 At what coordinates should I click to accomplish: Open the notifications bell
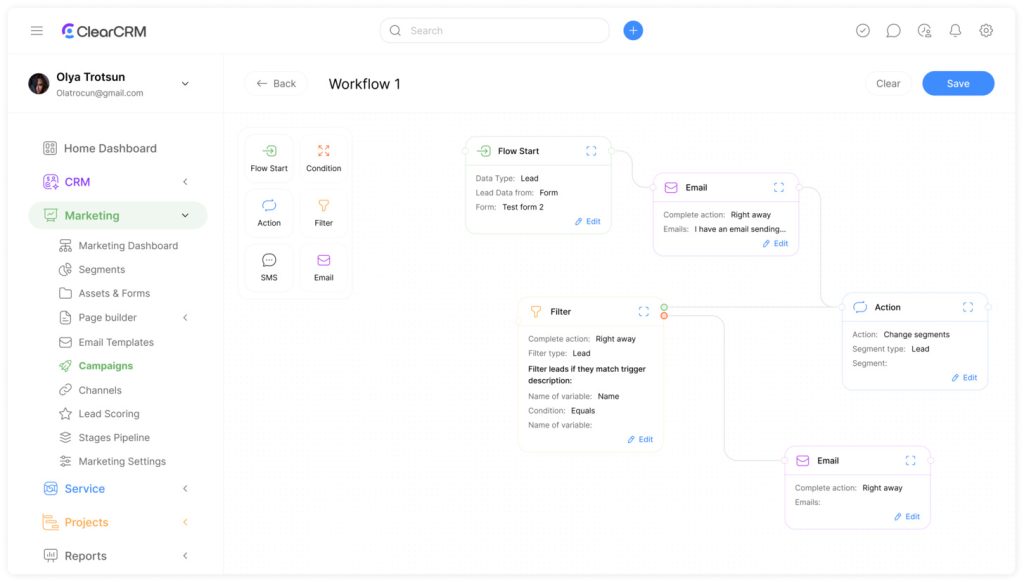pos(955,31)
